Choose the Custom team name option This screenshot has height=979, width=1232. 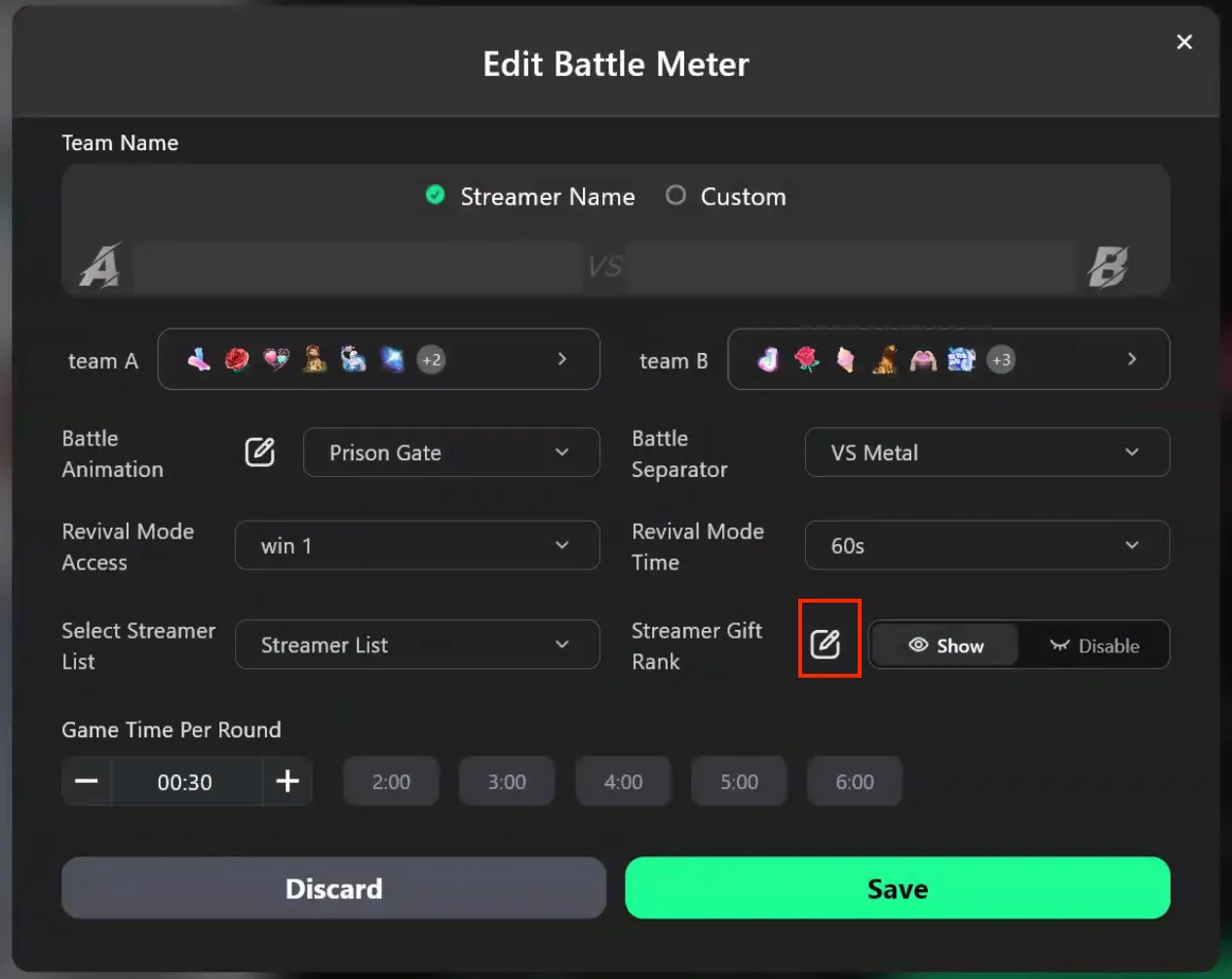[x=675, y=195]
